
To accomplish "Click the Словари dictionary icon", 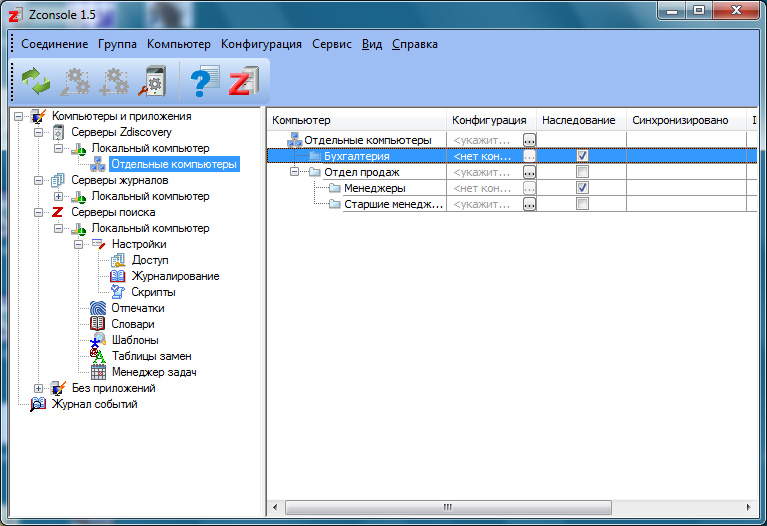I will point(98,324).
